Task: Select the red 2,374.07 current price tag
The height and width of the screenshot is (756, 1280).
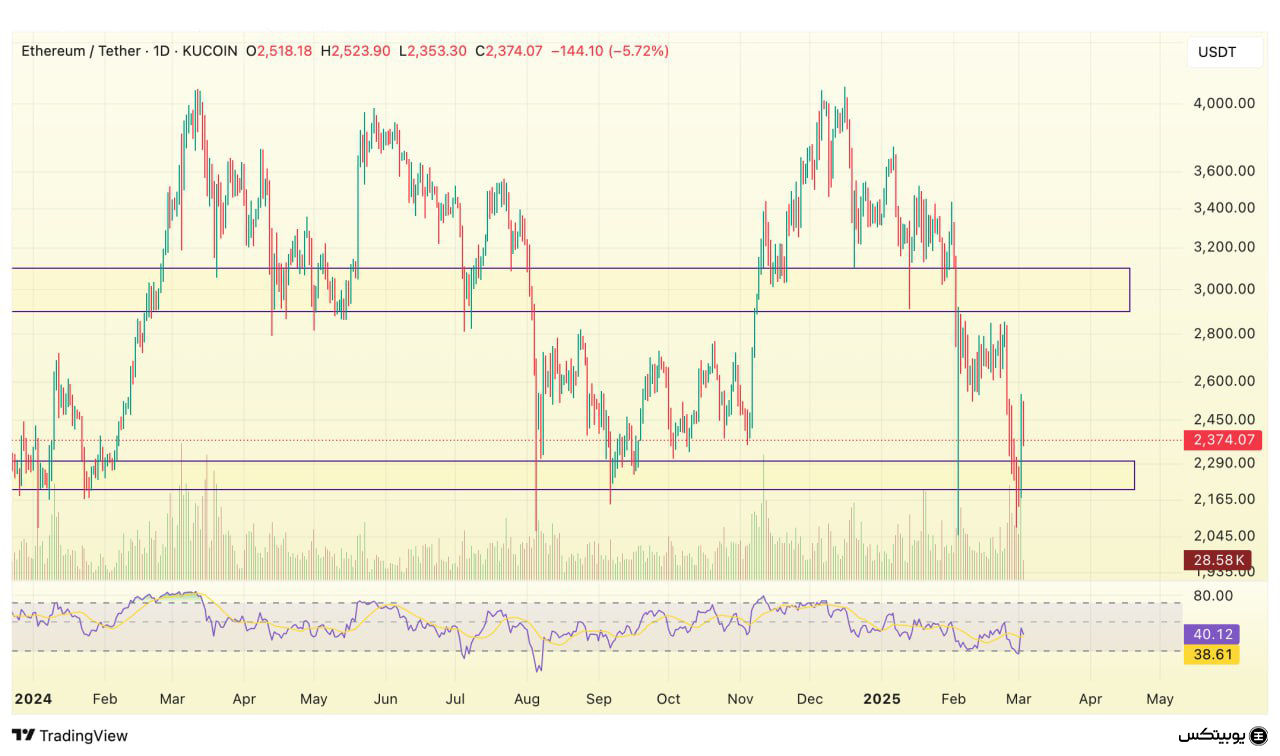Action: point(1221,440)
